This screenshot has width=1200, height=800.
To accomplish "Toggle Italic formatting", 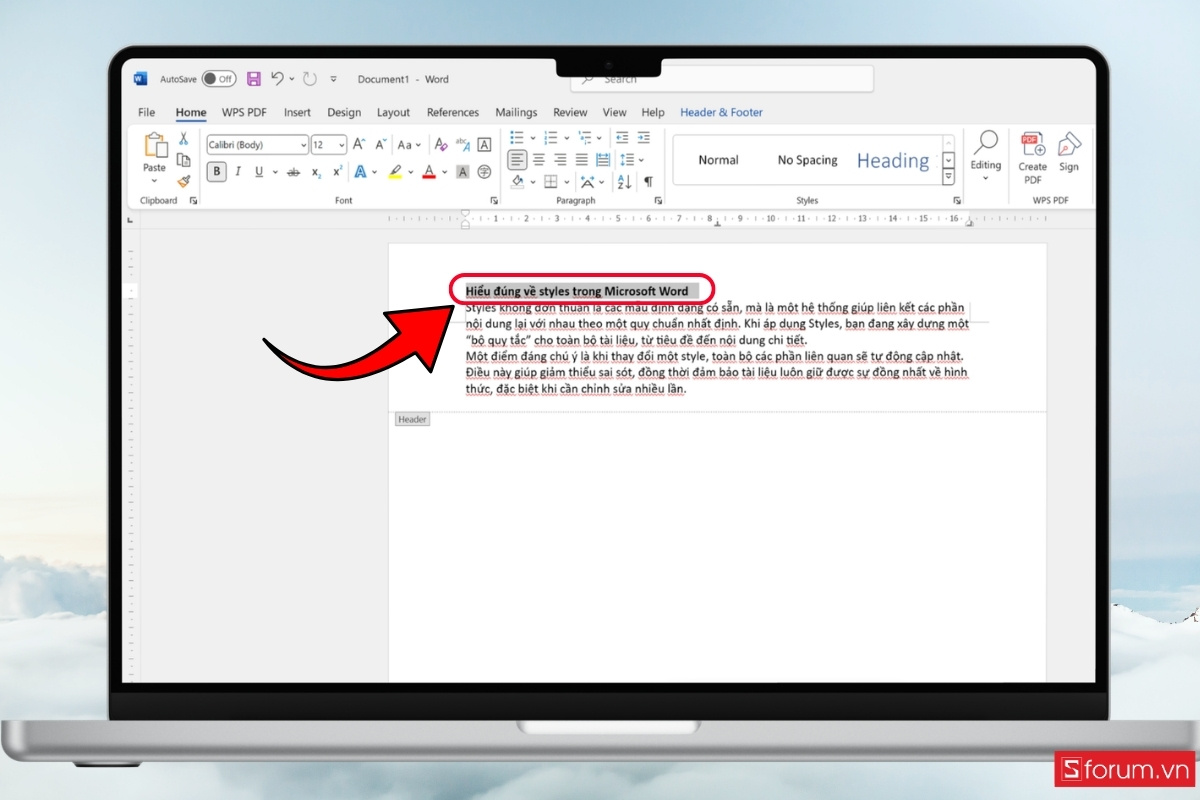I will click(238, 172).
